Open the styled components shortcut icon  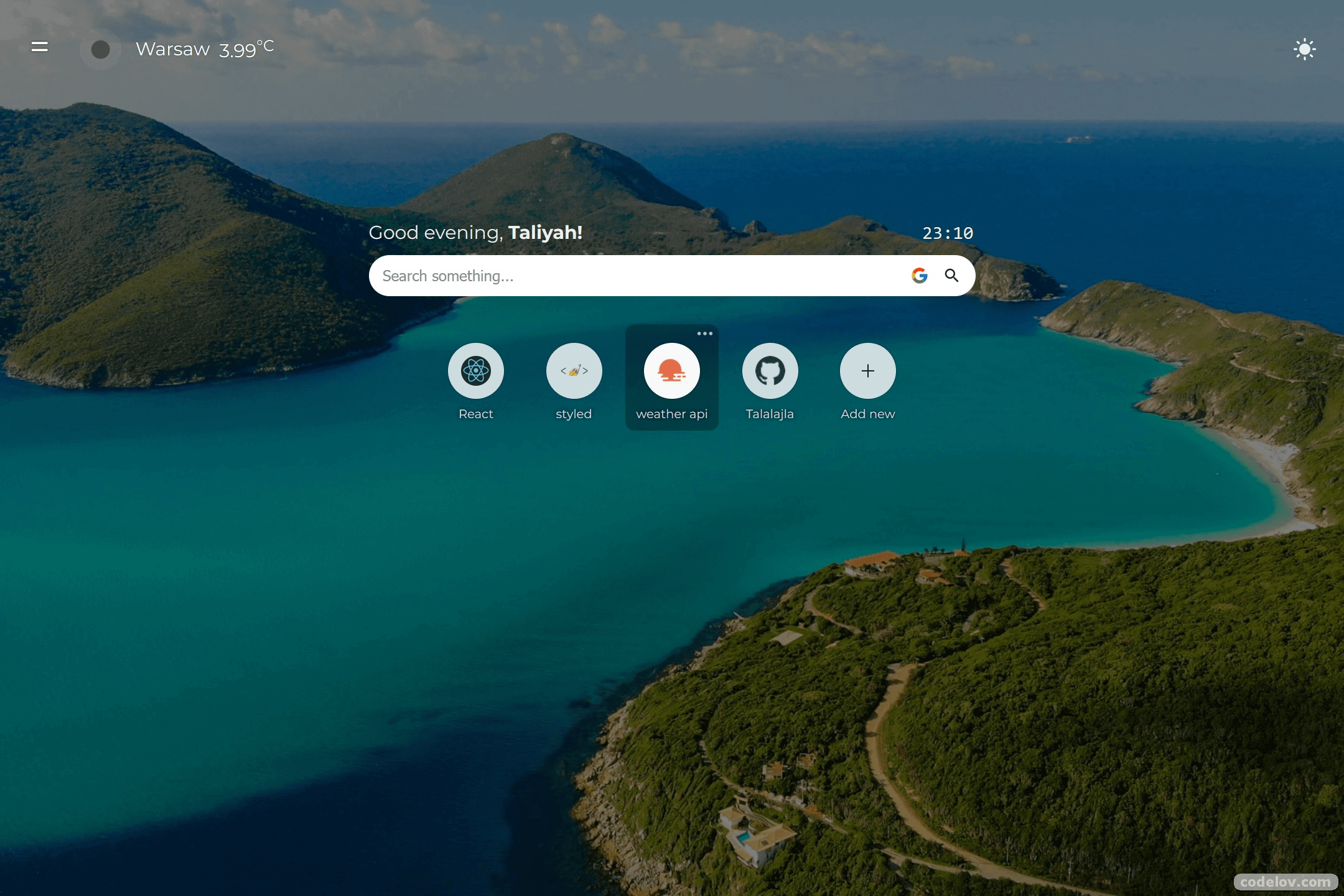pos(574,371)
